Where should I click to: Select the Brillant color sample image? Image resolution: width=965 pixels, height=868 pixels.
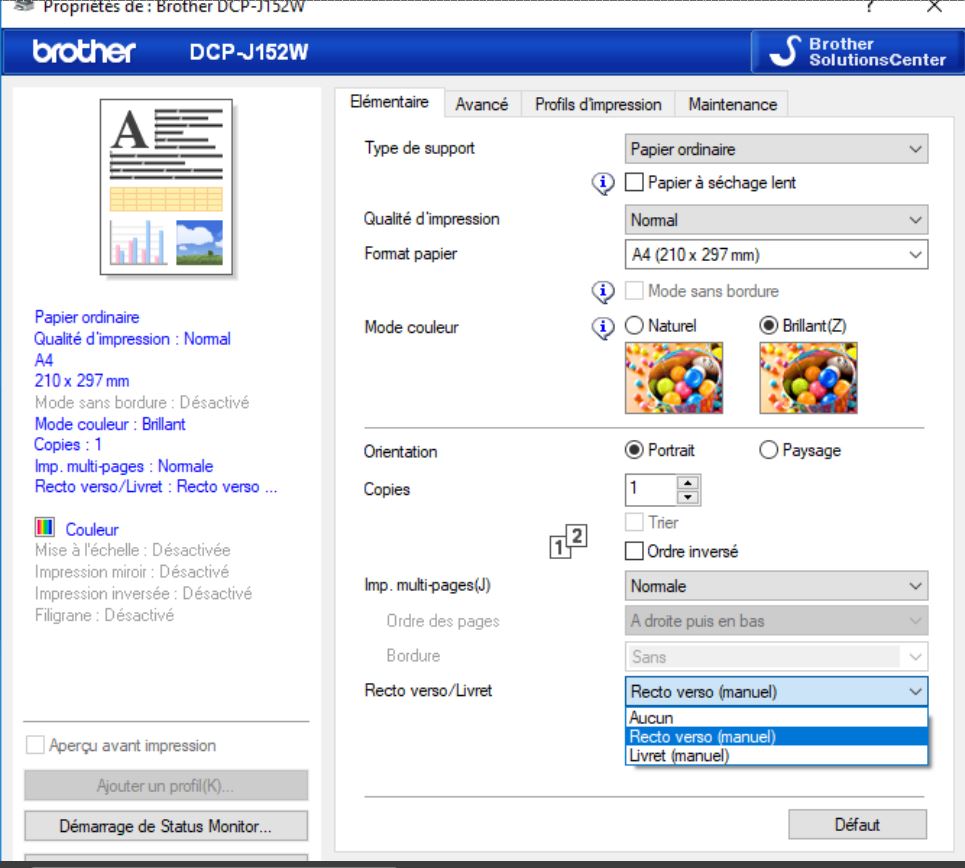[x=808, y=378]
